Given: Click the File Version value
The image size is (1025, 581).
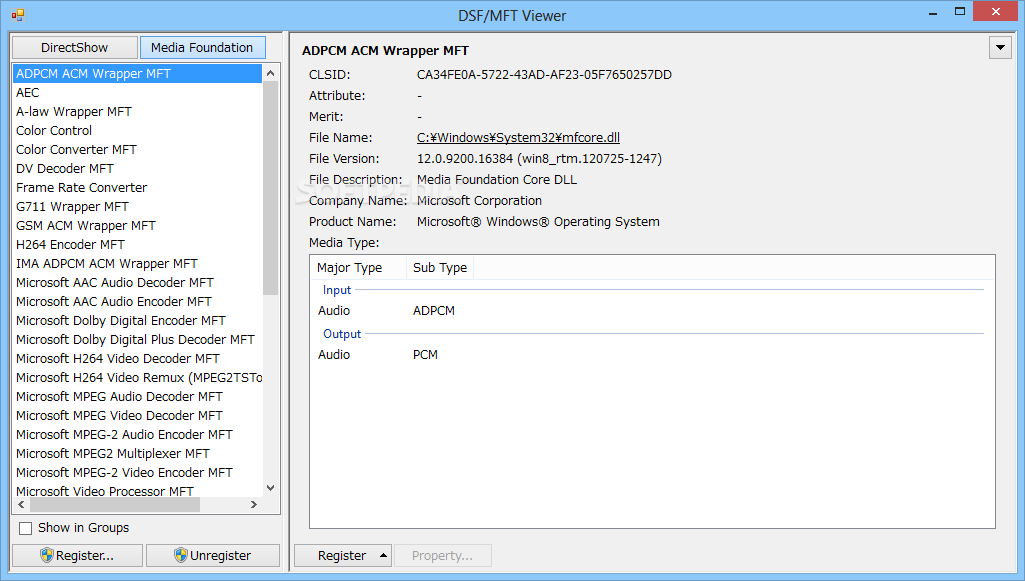Looking at the screenshot, I should click(539, 159).
